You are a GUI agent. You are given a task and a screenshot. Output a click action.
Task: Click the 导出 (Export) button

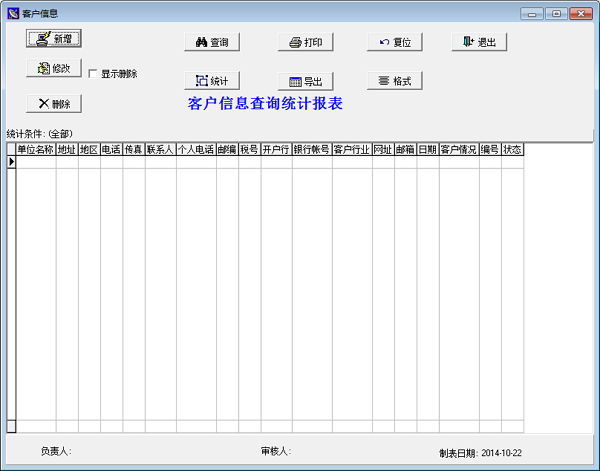(305, 81)
